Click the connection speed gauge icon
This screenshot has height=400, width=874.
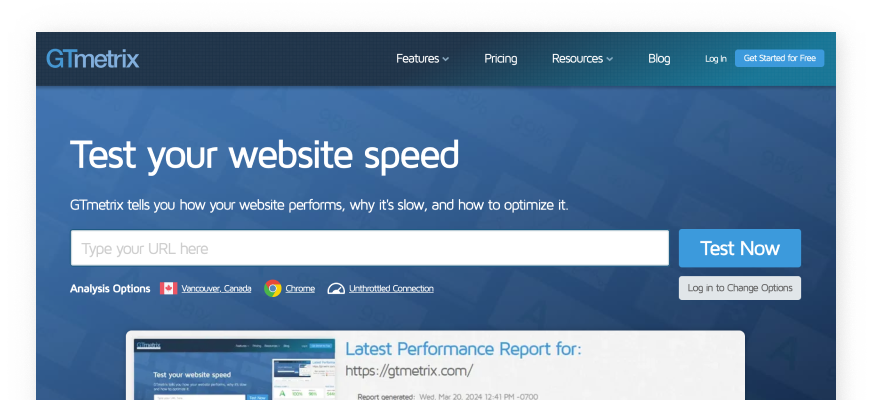tap(336, 288)
